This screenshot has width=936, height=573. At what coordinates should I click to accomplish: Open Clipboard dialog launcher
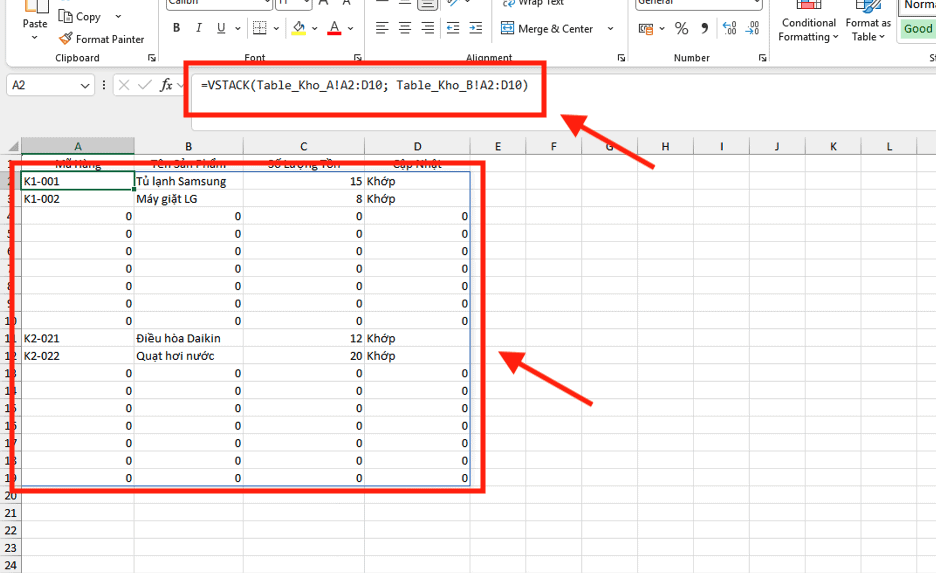click(152, 58)
